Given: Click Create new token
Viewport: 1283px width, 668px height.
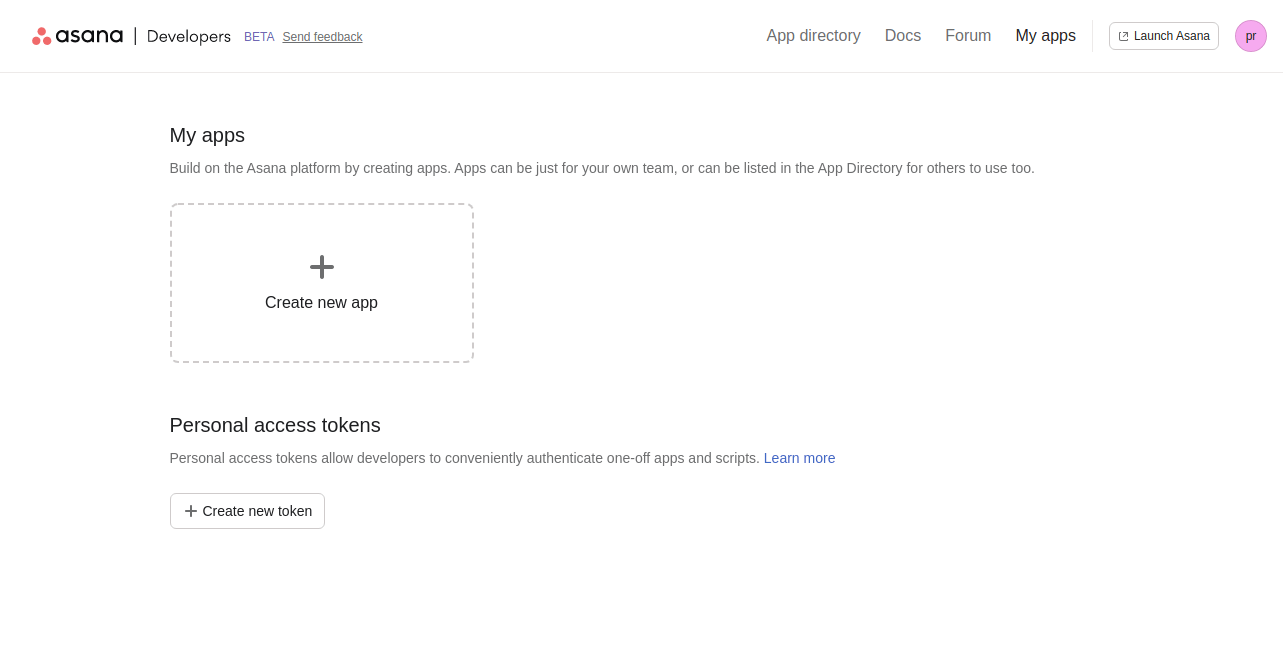Looking at the screenshot, I should (247, 511).
